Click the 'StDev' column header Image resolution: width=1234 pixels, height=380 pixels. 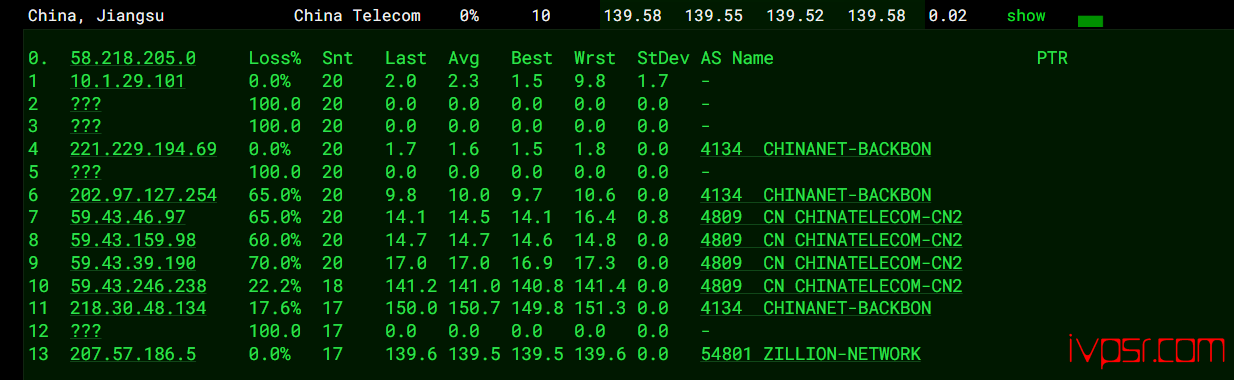point(663,58)
